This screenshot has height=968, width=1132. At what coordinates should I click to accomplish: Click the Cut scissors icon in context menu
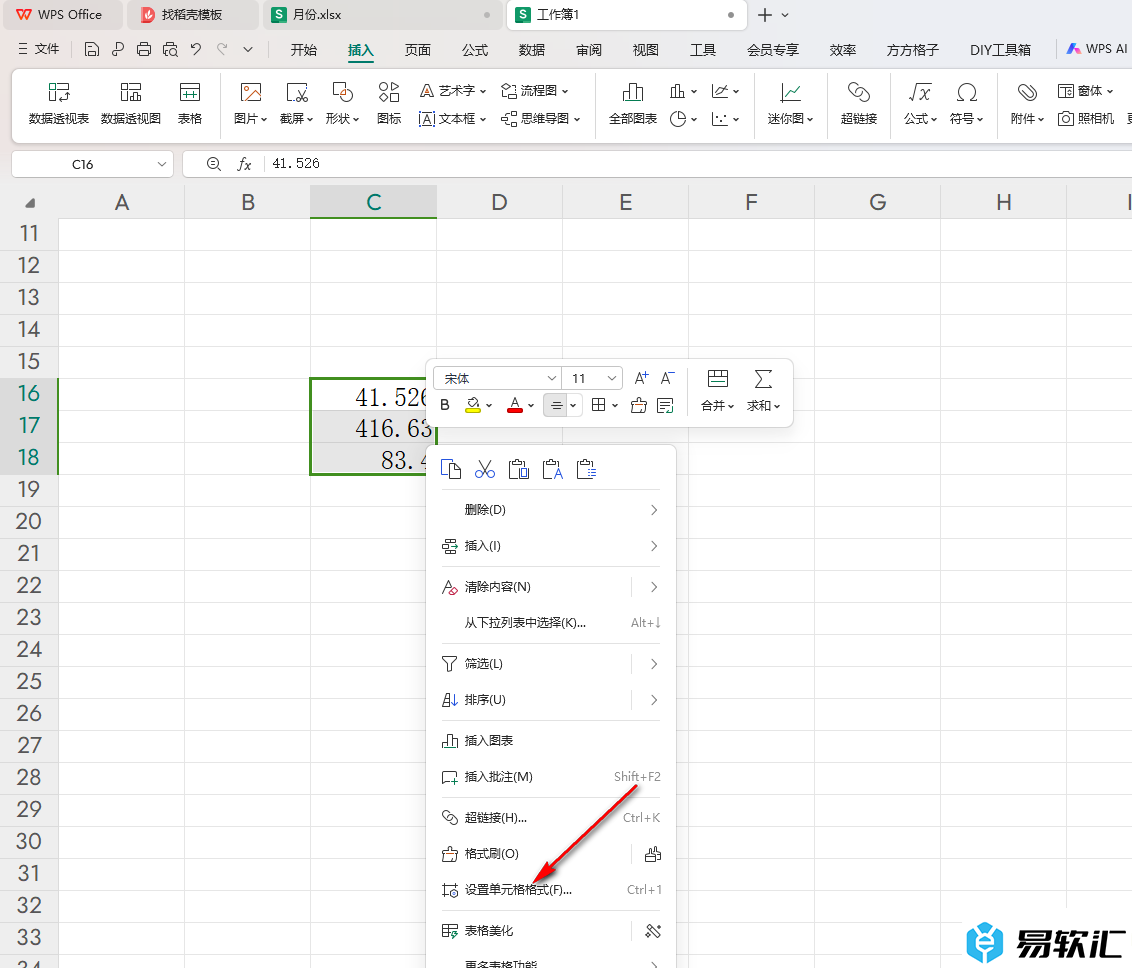point(485,469)
